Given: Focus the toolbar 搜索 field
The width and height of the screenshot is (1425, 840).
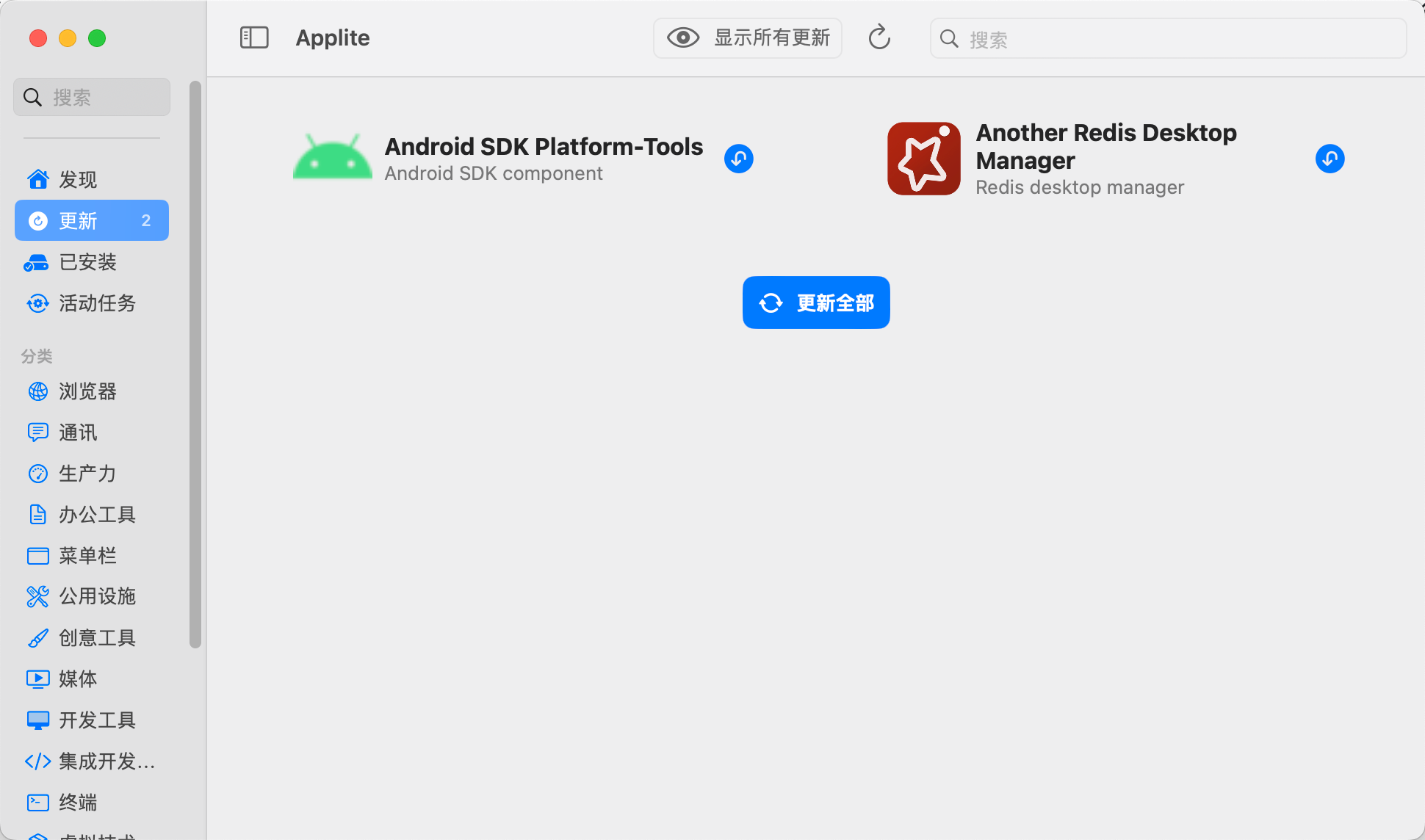Looking at the screenshot, I should point(1168,38).
